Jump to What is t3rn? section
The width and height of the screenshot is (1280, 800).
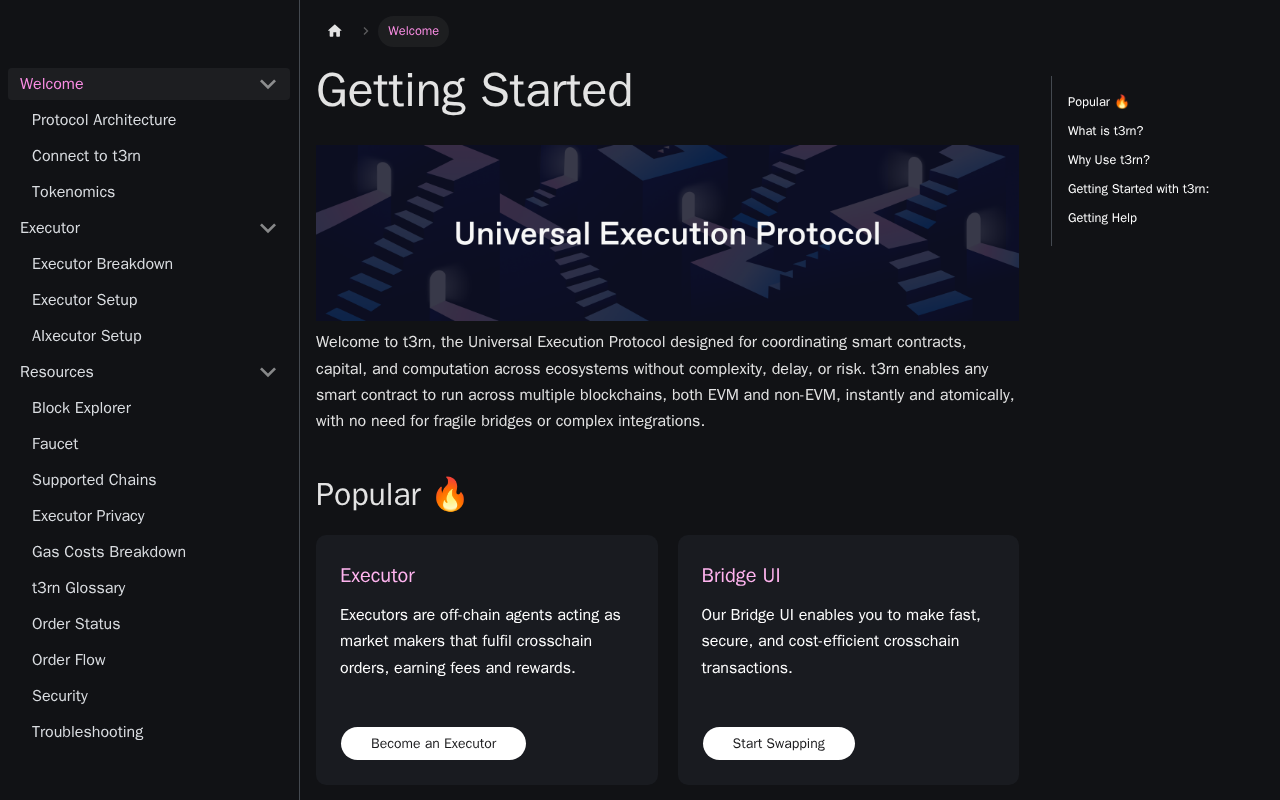tap(1105, 131)
